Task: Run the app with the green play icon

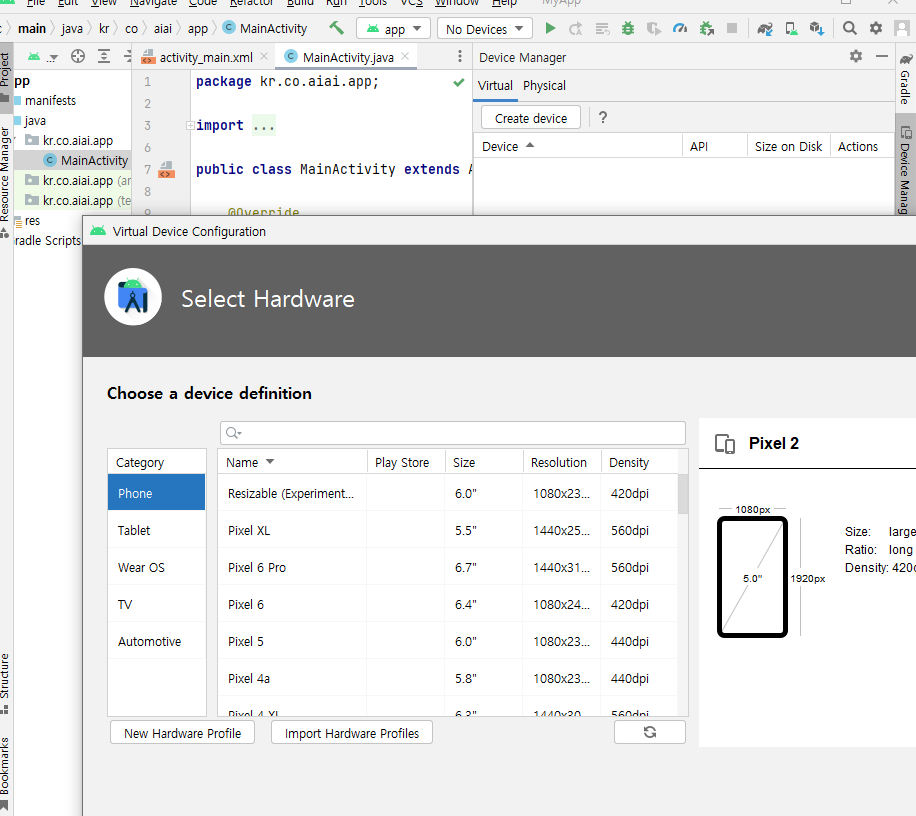Action: [550, 28]
